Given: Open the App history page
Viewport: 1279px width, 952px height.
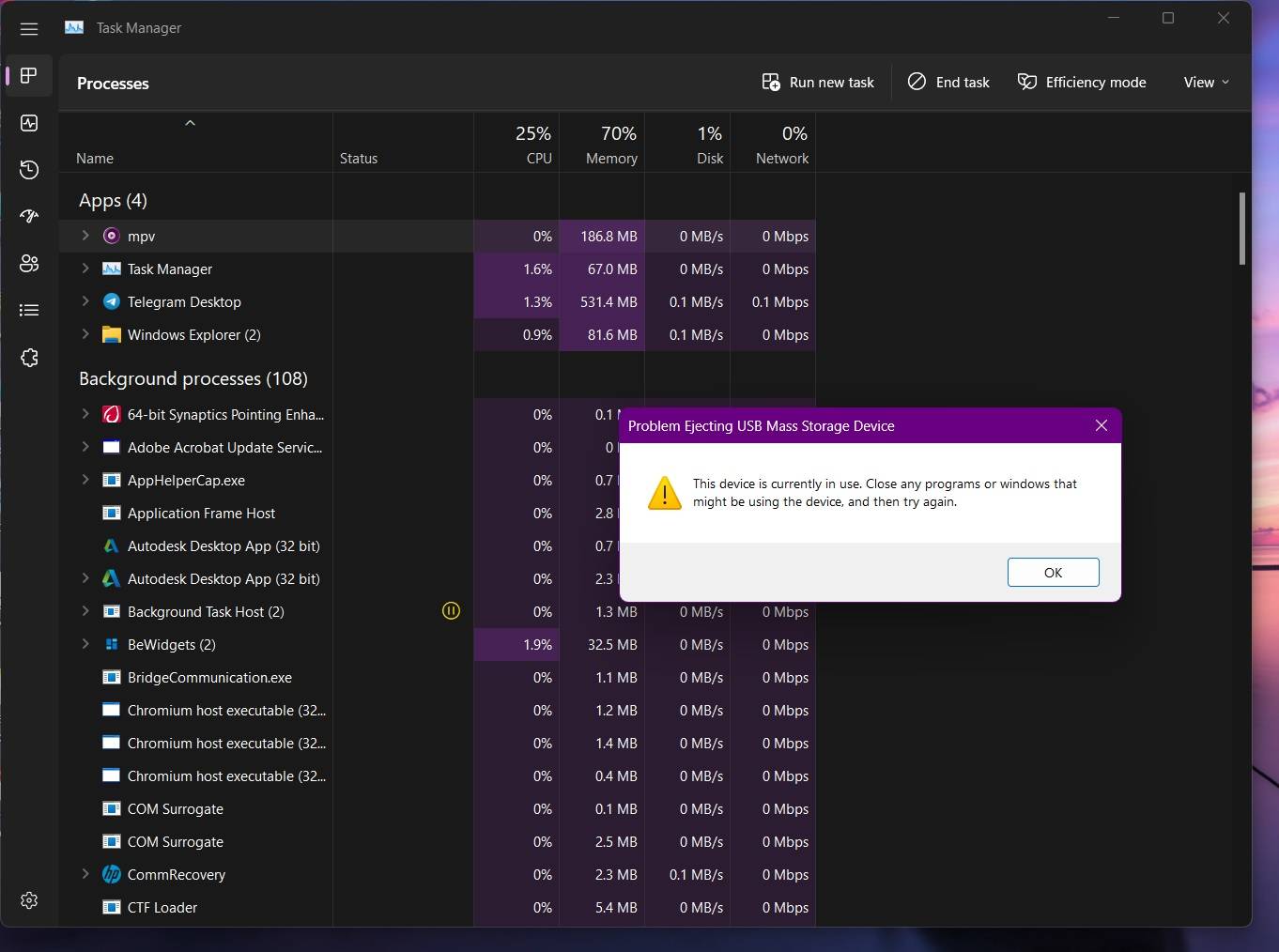Looking at the screenshot, I should (x=29, y=170).
